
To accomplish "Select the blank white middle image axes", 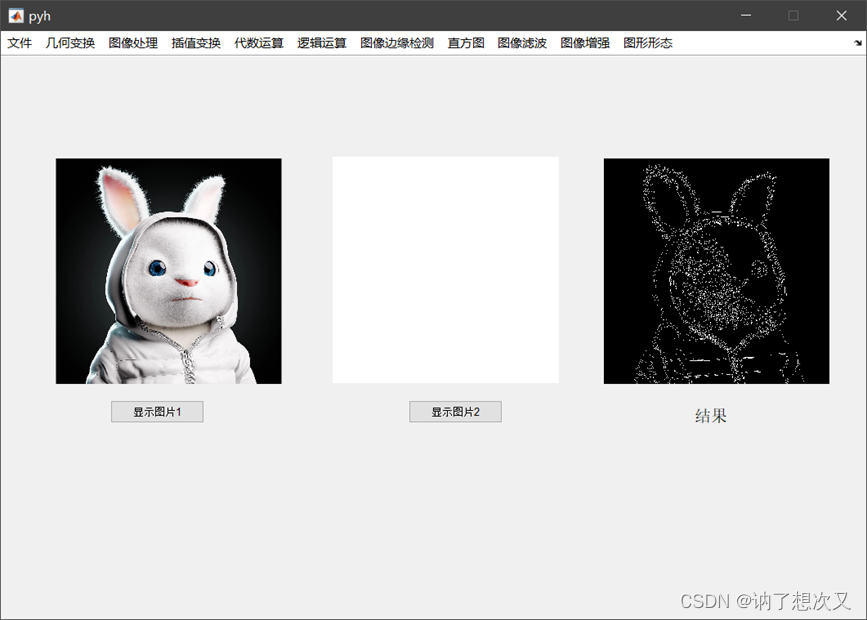I will (446, 270).
